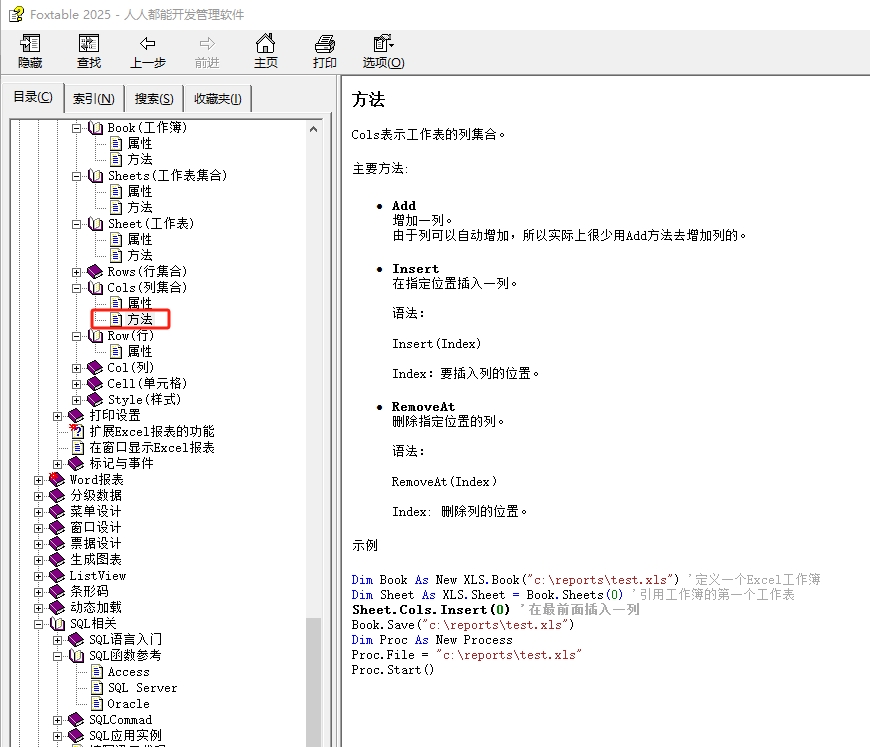Collapse the Cols(列集合) node
The height and width of the screenshot is (747, 870).
(77, 288)
